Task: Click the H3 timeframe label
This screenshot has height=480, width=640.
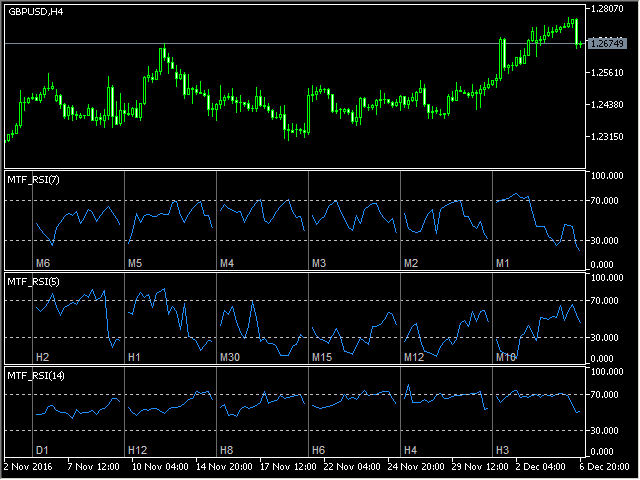Action: pos(503,450)
